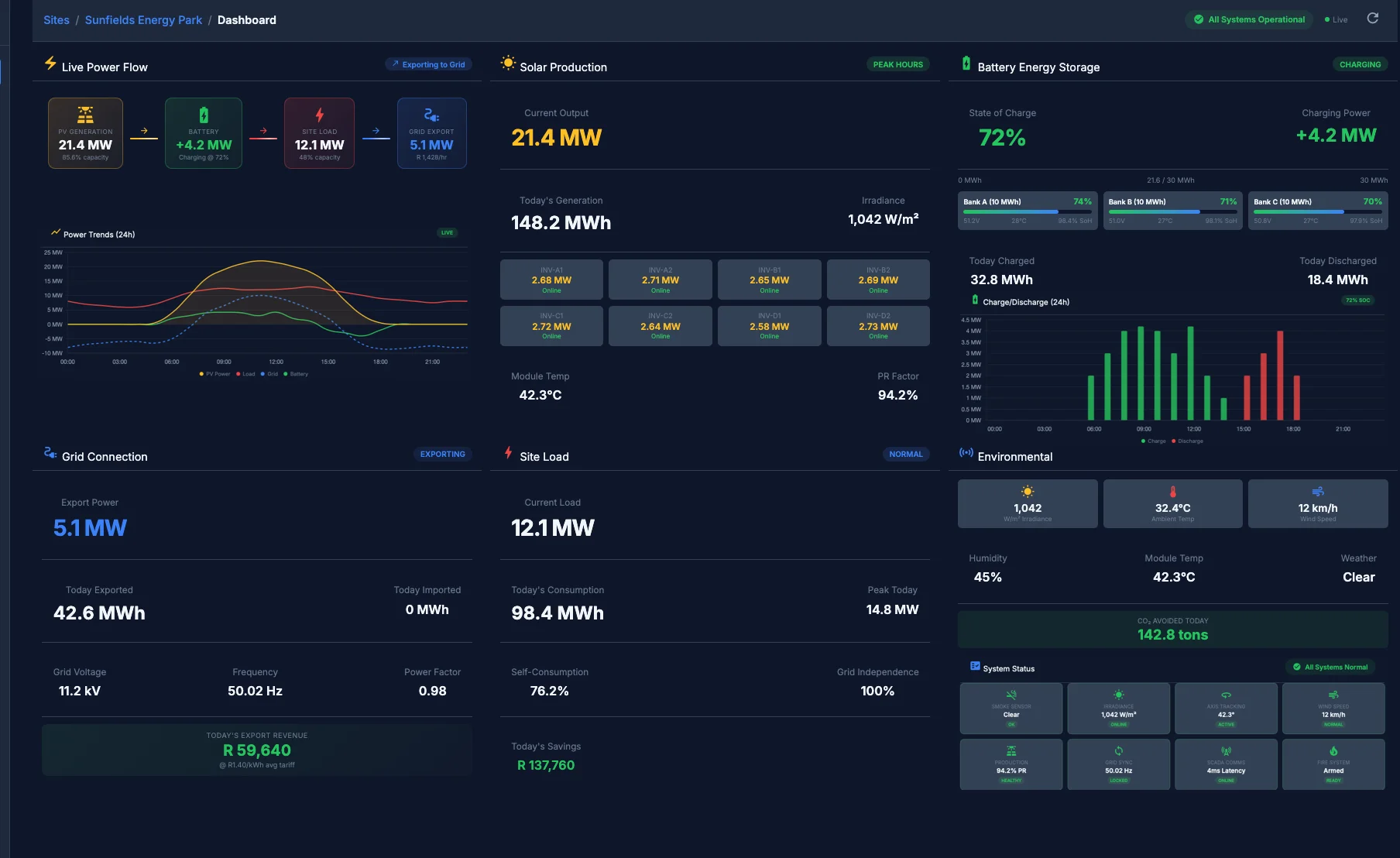Click the All Systems Operational status badge
The image size is (1400, 858).
1249,19
